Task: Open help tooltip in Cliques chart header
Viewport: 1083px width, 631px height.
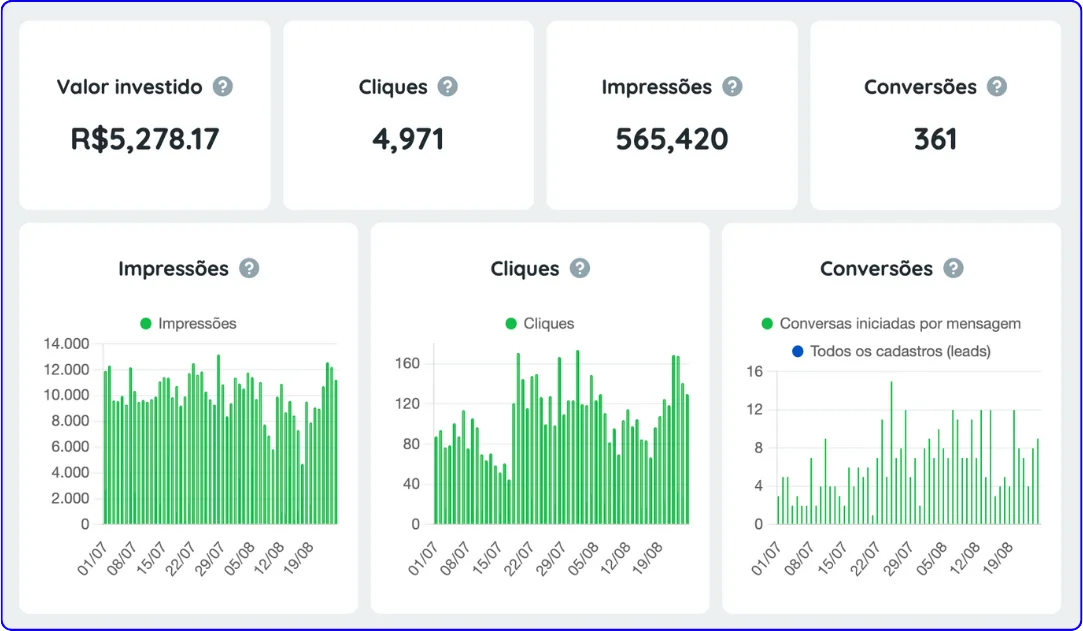Action: pos(580,269)
